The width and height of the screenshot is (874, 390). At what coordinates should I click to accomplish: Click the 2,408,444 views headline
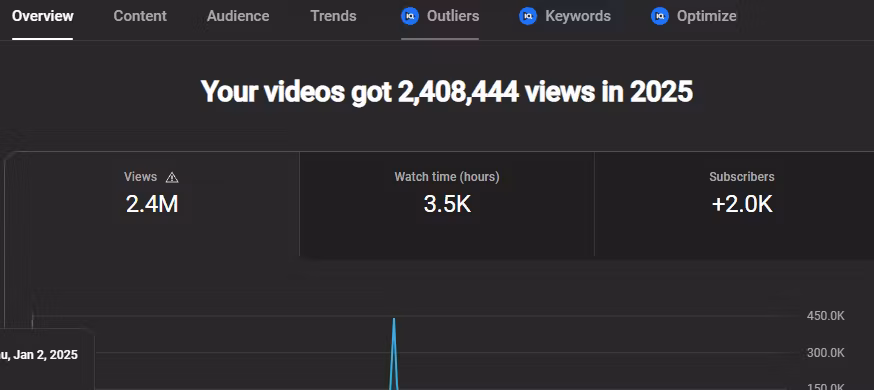447,91
